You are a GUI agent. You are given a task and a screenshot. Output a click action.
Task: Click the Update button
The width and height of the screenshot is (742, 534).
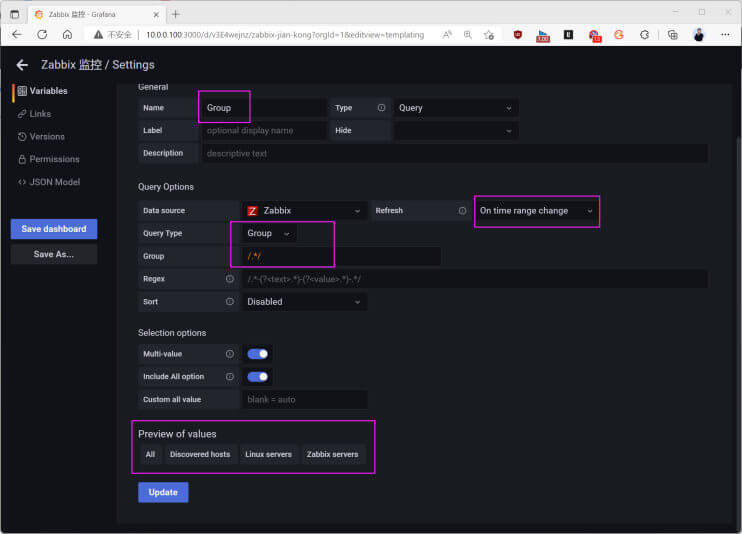[163, 492]
